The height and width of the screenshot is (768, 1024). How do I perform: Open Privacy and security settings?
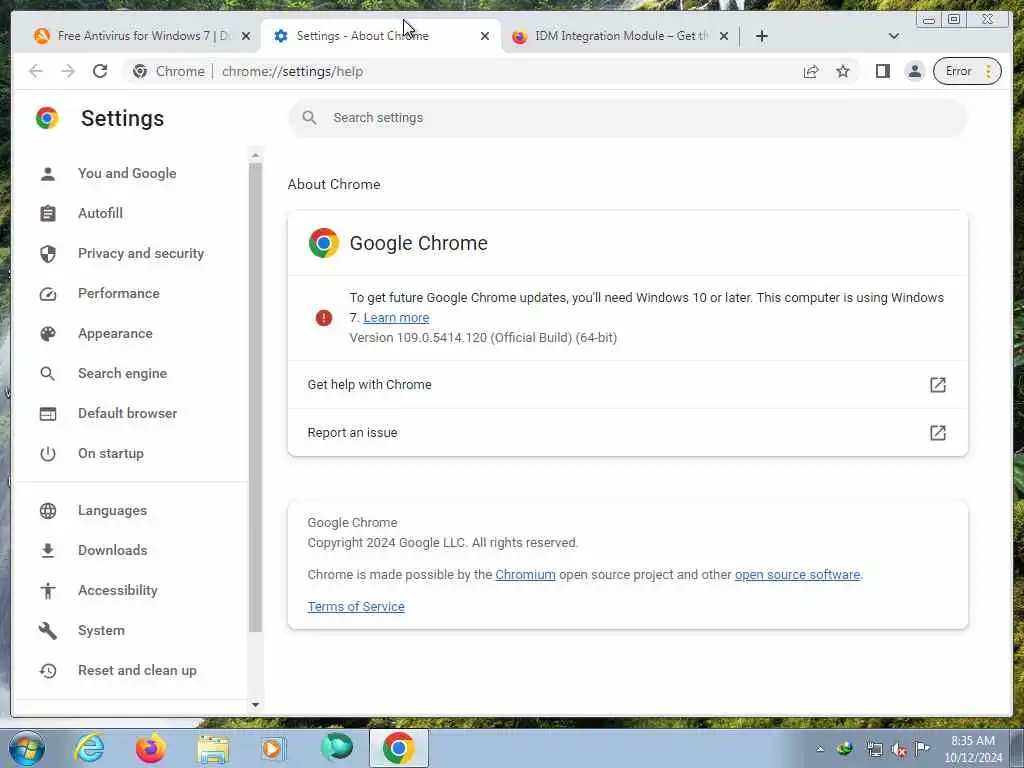[x=140, y=253]
